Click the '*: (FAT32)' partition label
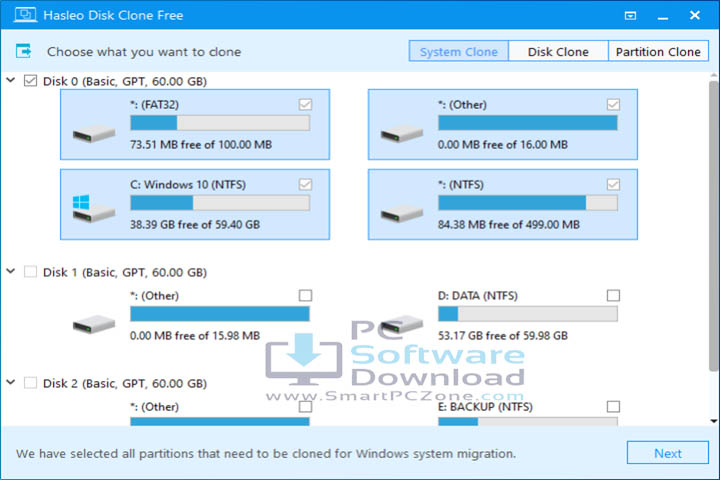Image resolution: width=720 pixels, height=480 pixels. tap(154, 105)
